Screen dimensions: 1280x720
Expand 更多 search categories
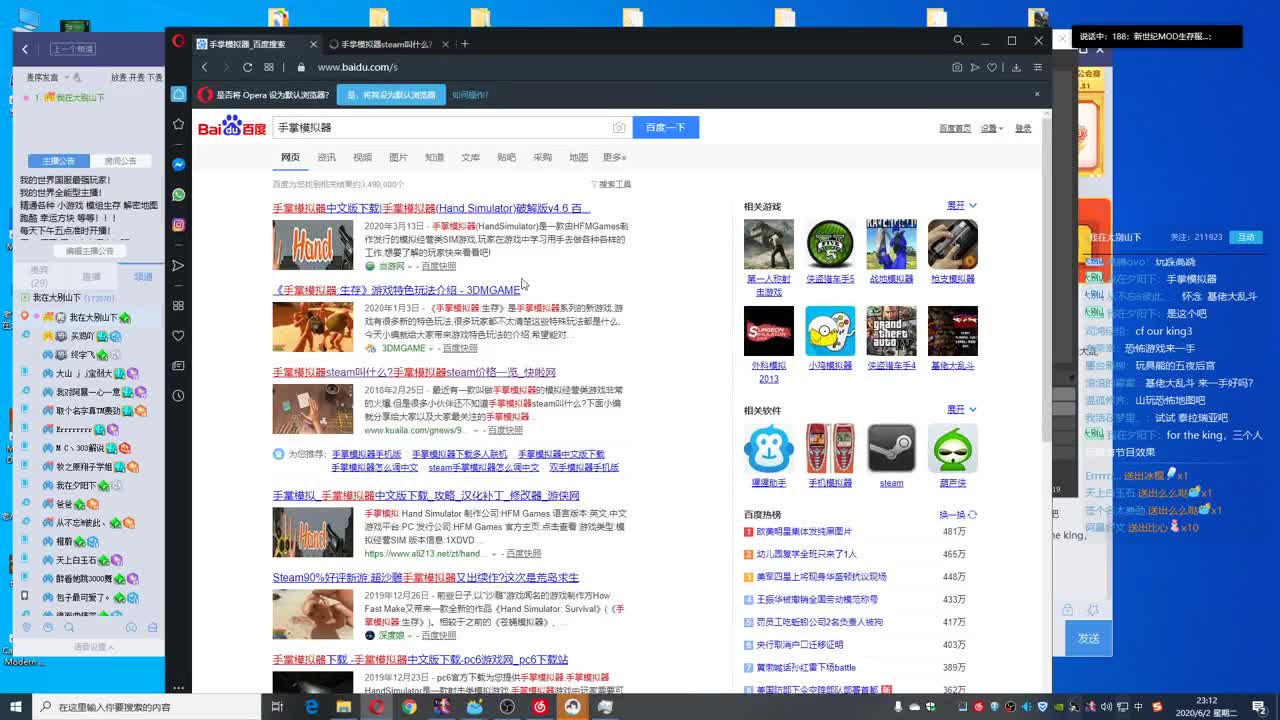click(x=614, y=157)
